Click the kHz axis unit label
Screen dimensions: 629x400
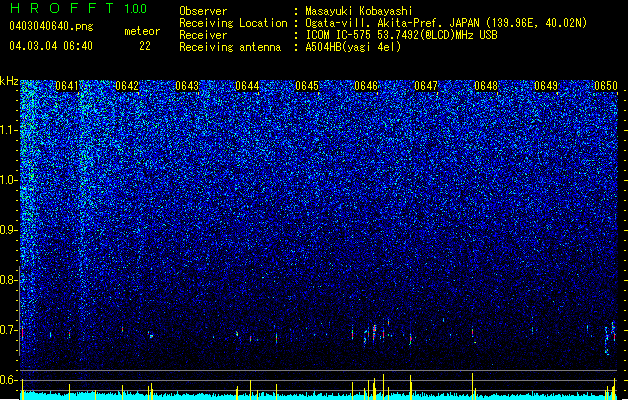coord(9,81)
